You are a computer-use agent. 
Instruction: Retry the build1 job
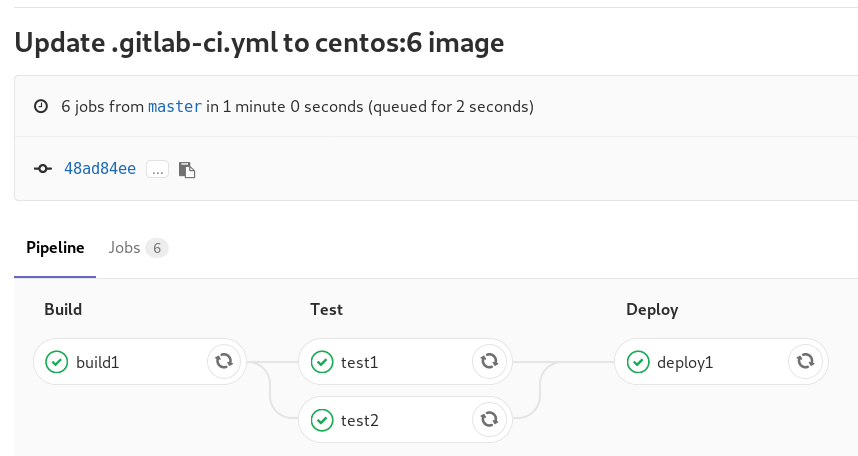[x=224, y=362]
